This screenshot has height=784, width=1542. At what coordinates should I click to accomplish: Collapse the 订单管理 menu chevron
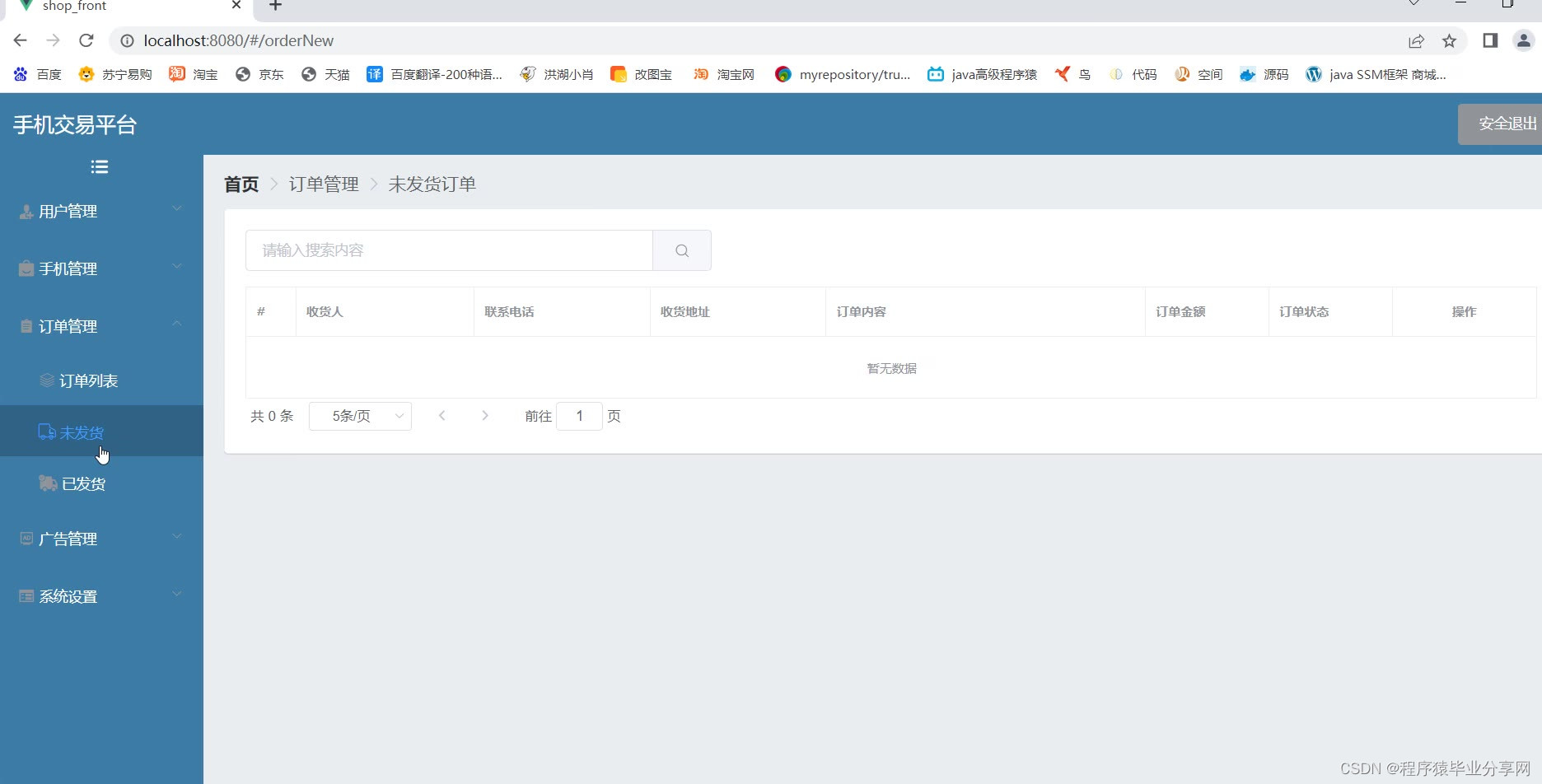177,324
